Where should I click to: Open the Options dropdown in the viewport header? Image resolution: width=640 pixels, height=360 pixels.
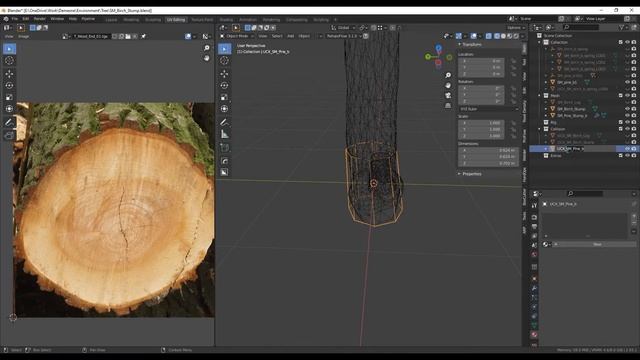(516, 28)
